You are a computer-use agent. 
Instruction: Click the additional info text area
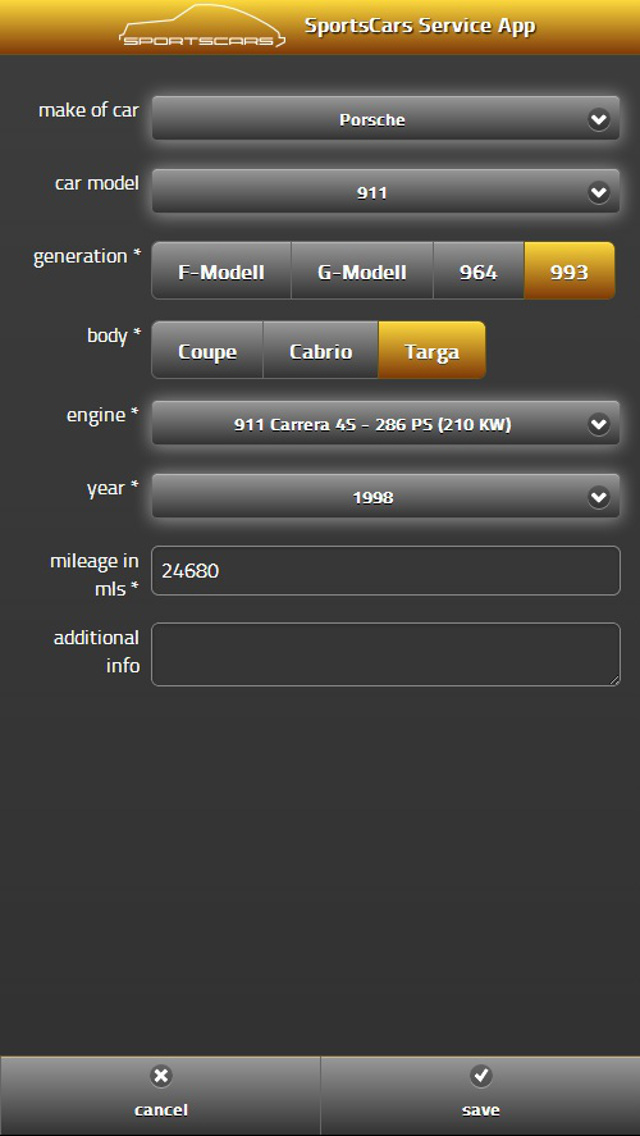pos(386,654)
